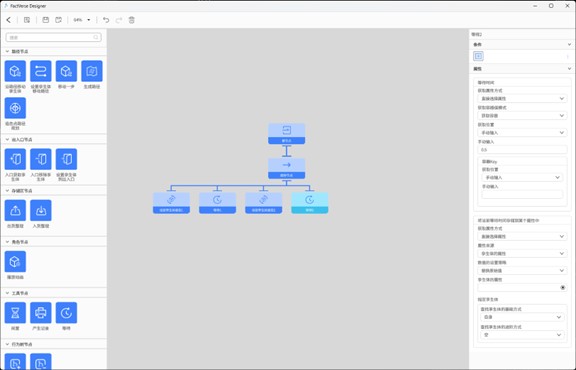Image resolution: width=576 pixels, height=370 pixels.
Task: Open the 获取位置 dropdown showing 手动输入
Action: pyautogui.click(x=522, y=133)
